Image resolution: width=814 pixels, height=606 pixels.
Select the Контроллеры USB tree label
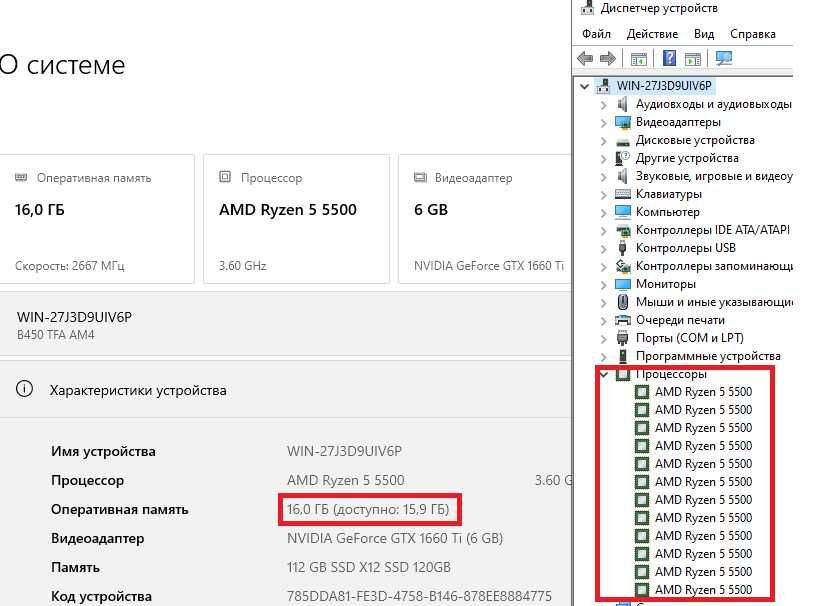pyautogui.click(x=686, y=248)
